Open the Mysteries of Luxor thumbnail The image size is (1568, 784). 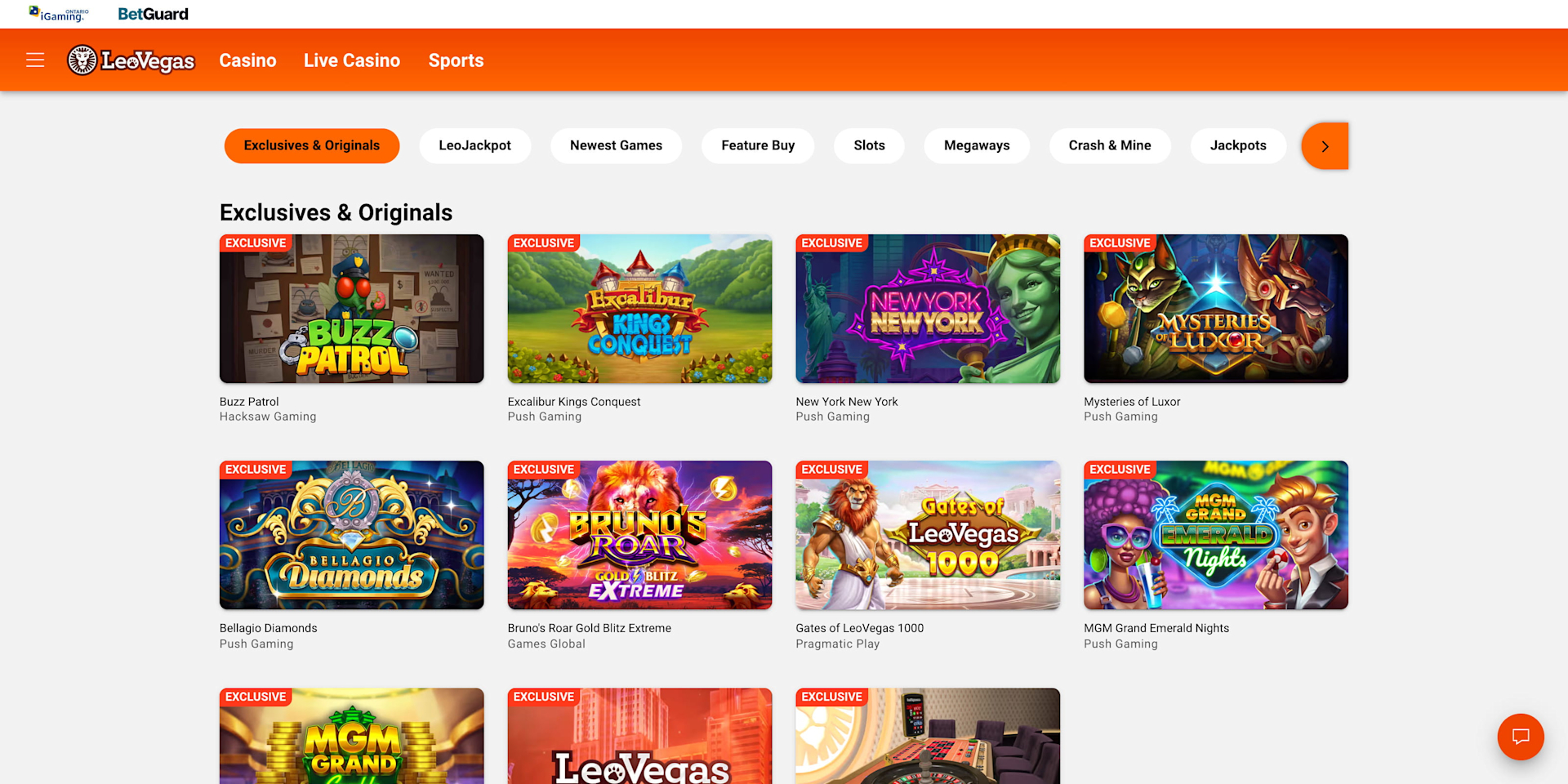[x=1216, y=309]
